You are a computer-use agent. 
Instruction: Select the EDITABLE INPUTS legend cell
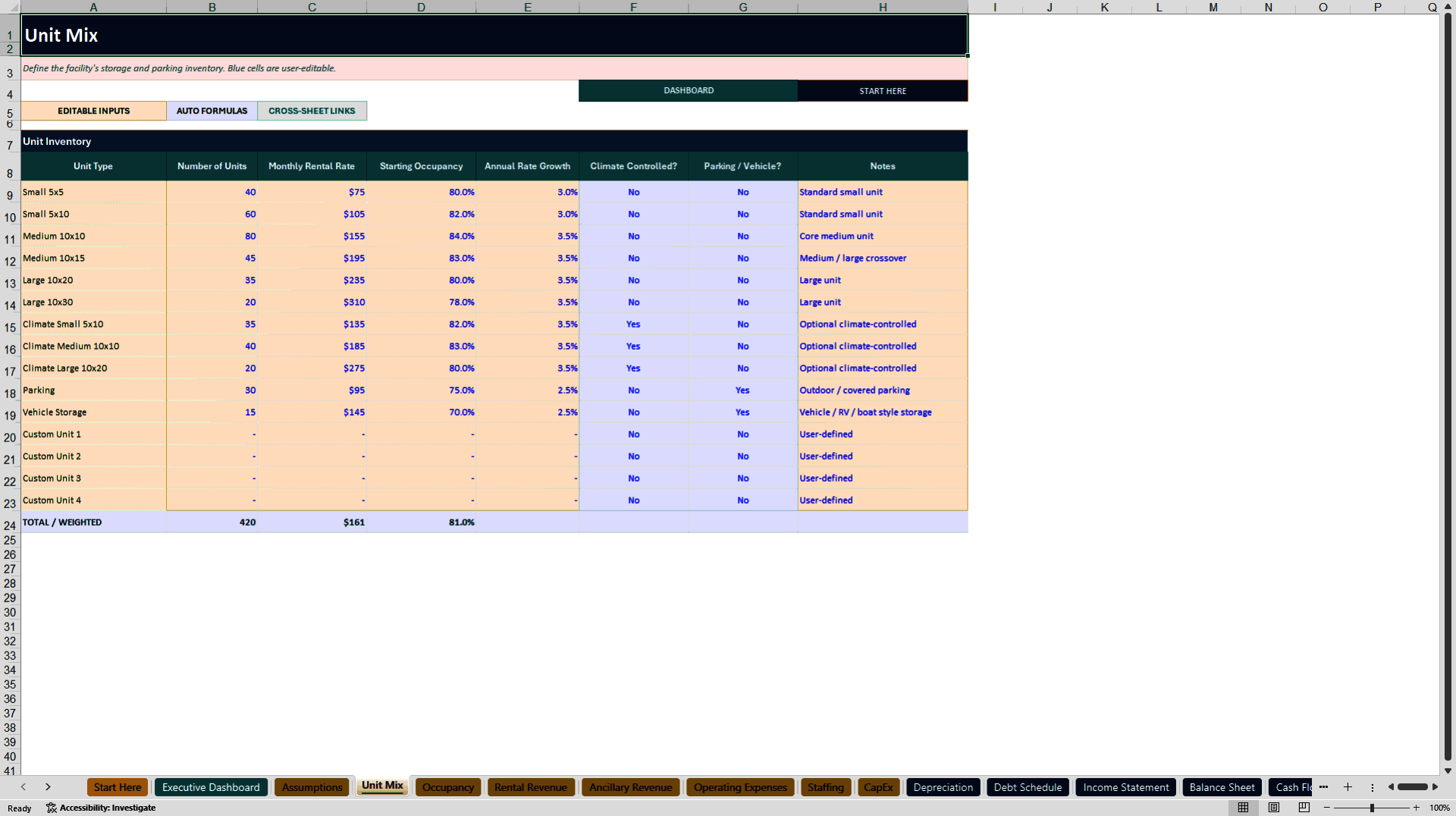[94, 111]
